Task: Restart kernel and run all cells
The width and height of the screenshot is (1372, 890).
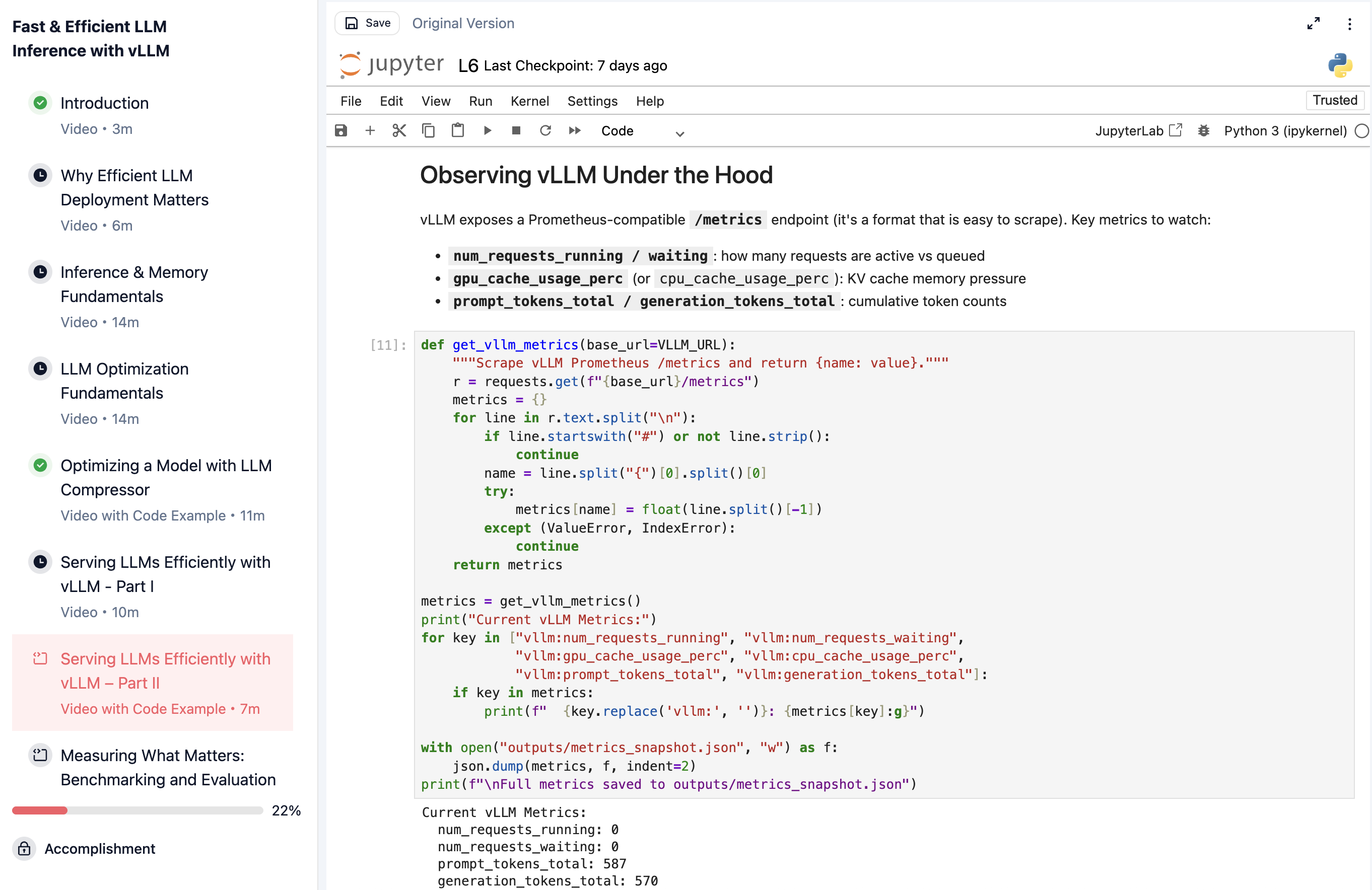Action: tap(575, 131)
